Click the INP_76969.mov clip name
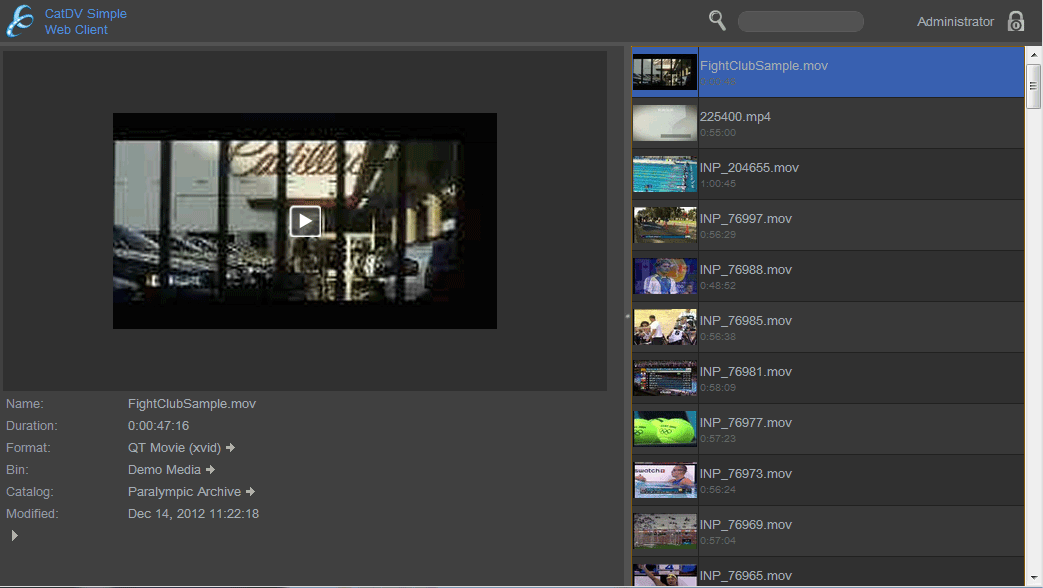Image resolution: width=1043 pixels, height=588 pixels. (x=746, y=525)
